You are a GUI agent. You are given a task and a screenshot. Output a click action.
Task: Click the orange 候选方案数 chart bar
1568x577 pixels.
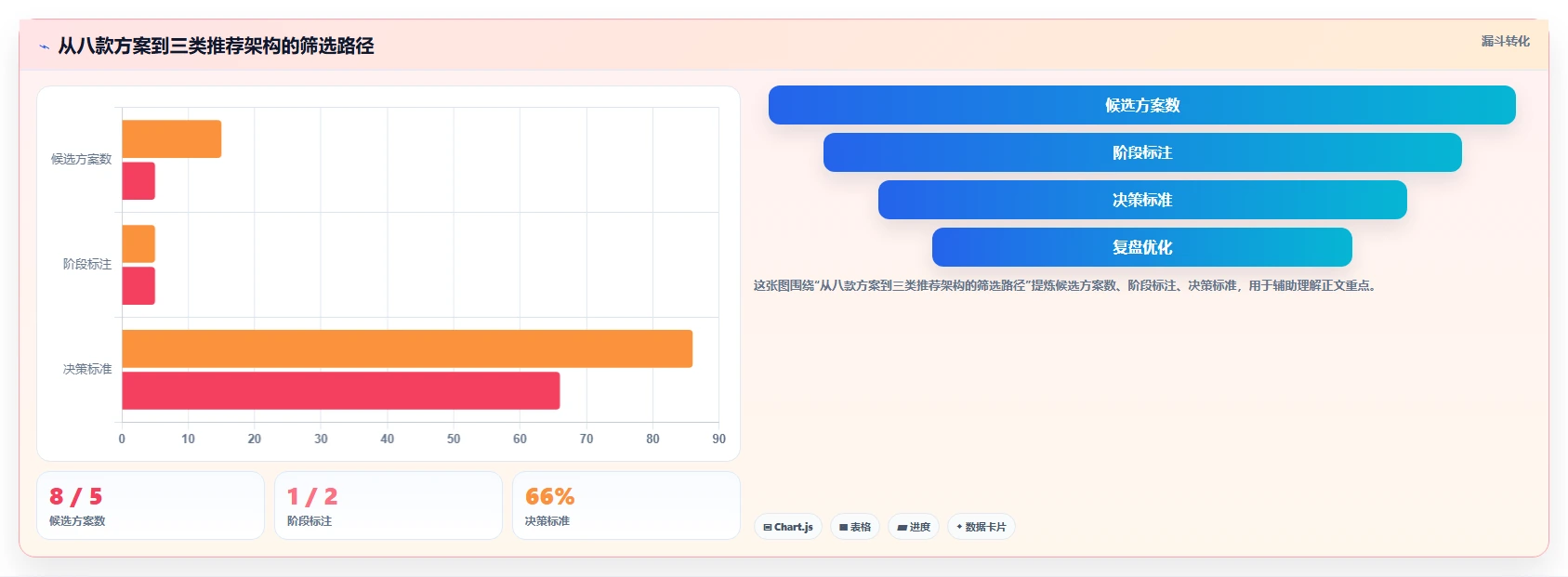(172, 139)
